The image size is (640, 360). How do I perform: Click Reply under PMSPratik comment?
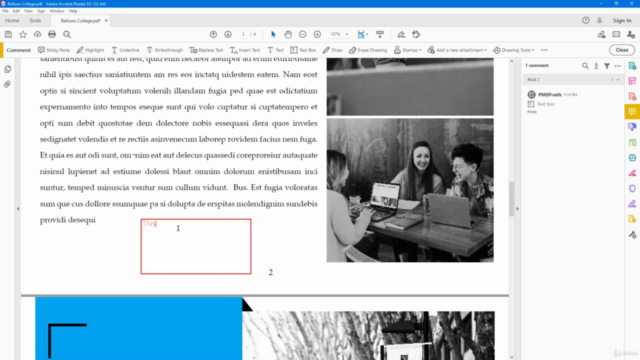pos(532,111)
